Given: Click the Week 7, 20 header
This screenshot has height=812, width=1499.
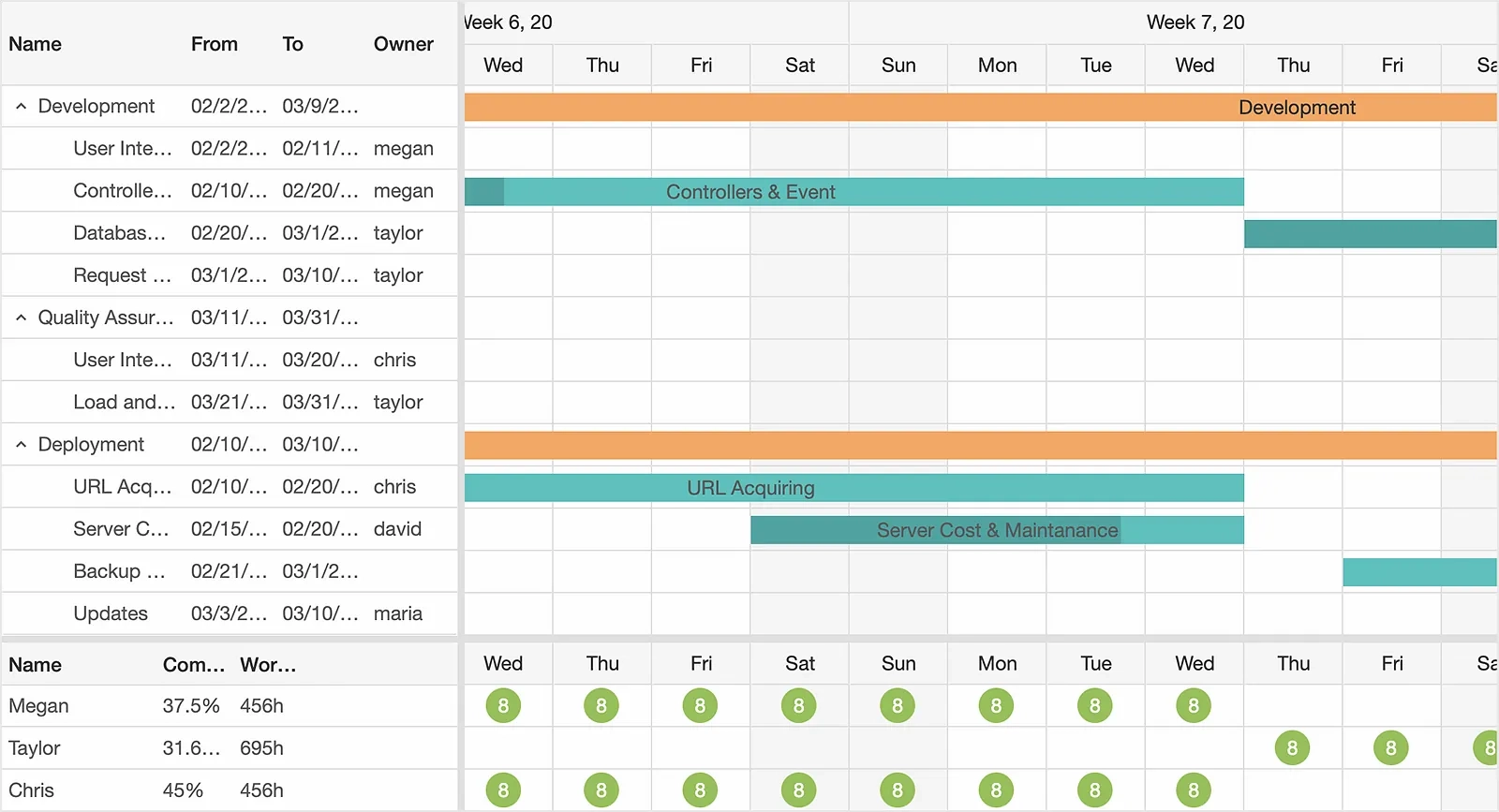Looking at the screenshot, I should tap(1195, 22).
